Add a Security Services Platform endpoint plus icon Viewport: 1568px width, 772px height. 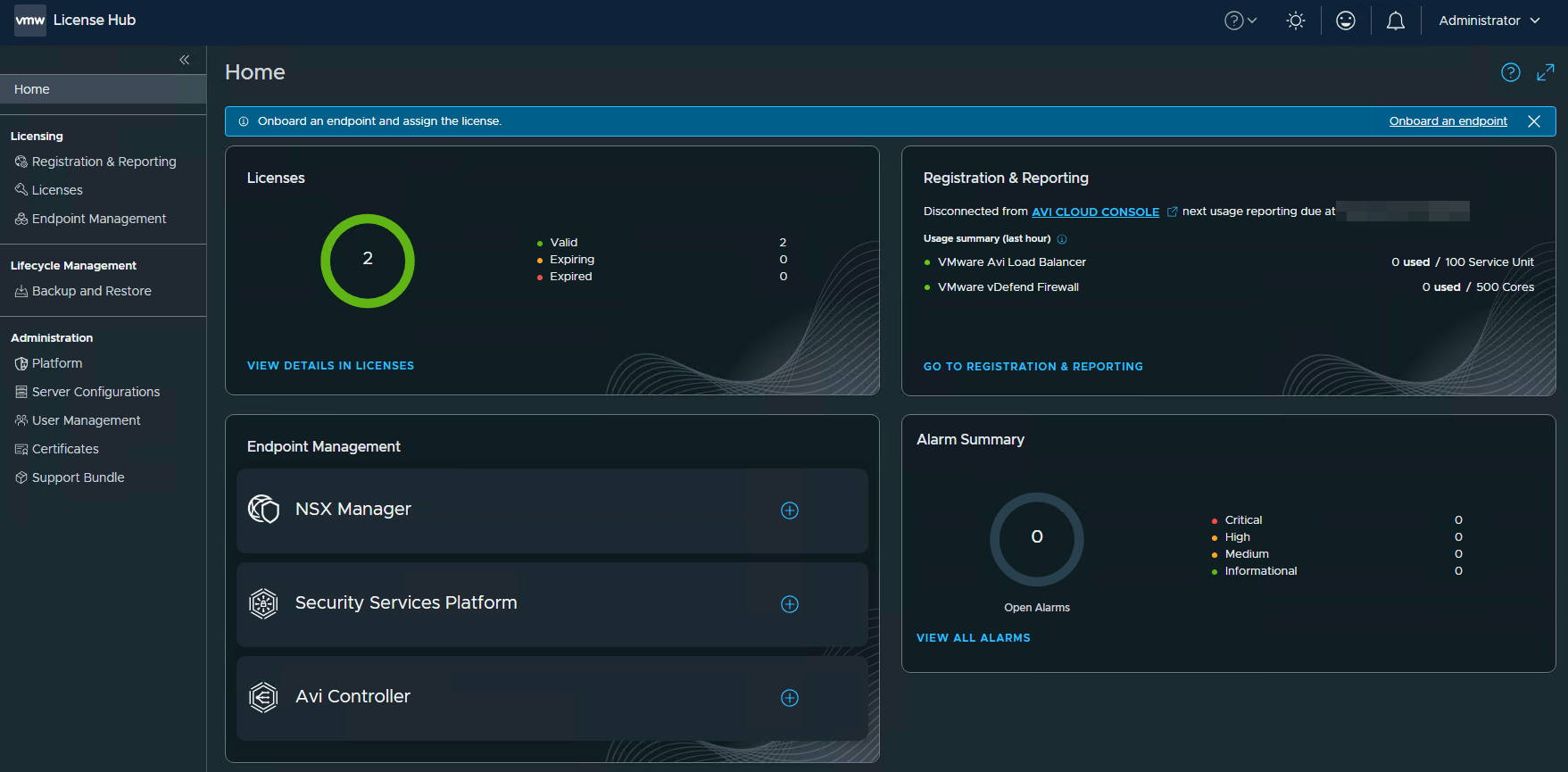(790, 604)
